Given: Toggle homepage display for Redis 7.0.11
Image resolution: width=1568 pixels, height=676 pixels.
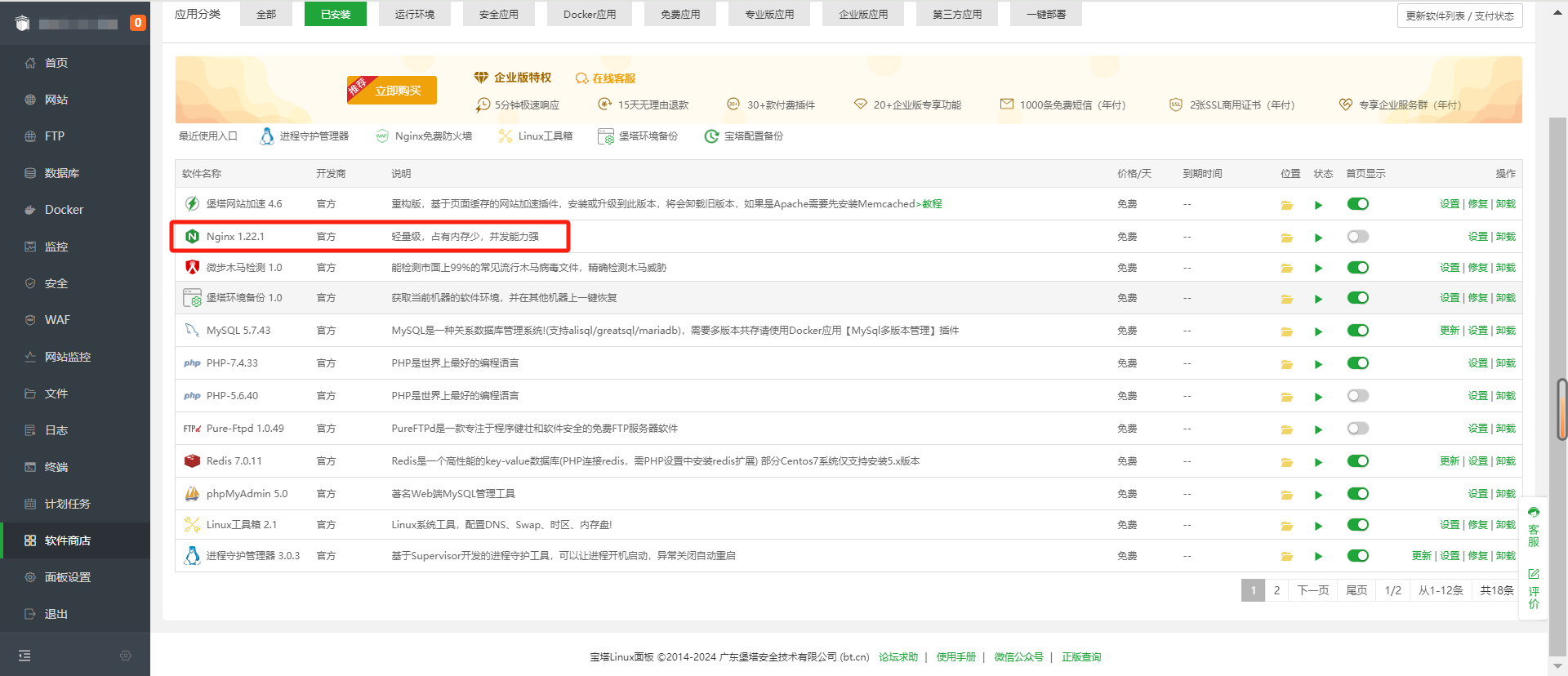Looking at the screenshot, I should click(x=1358, y=461).
